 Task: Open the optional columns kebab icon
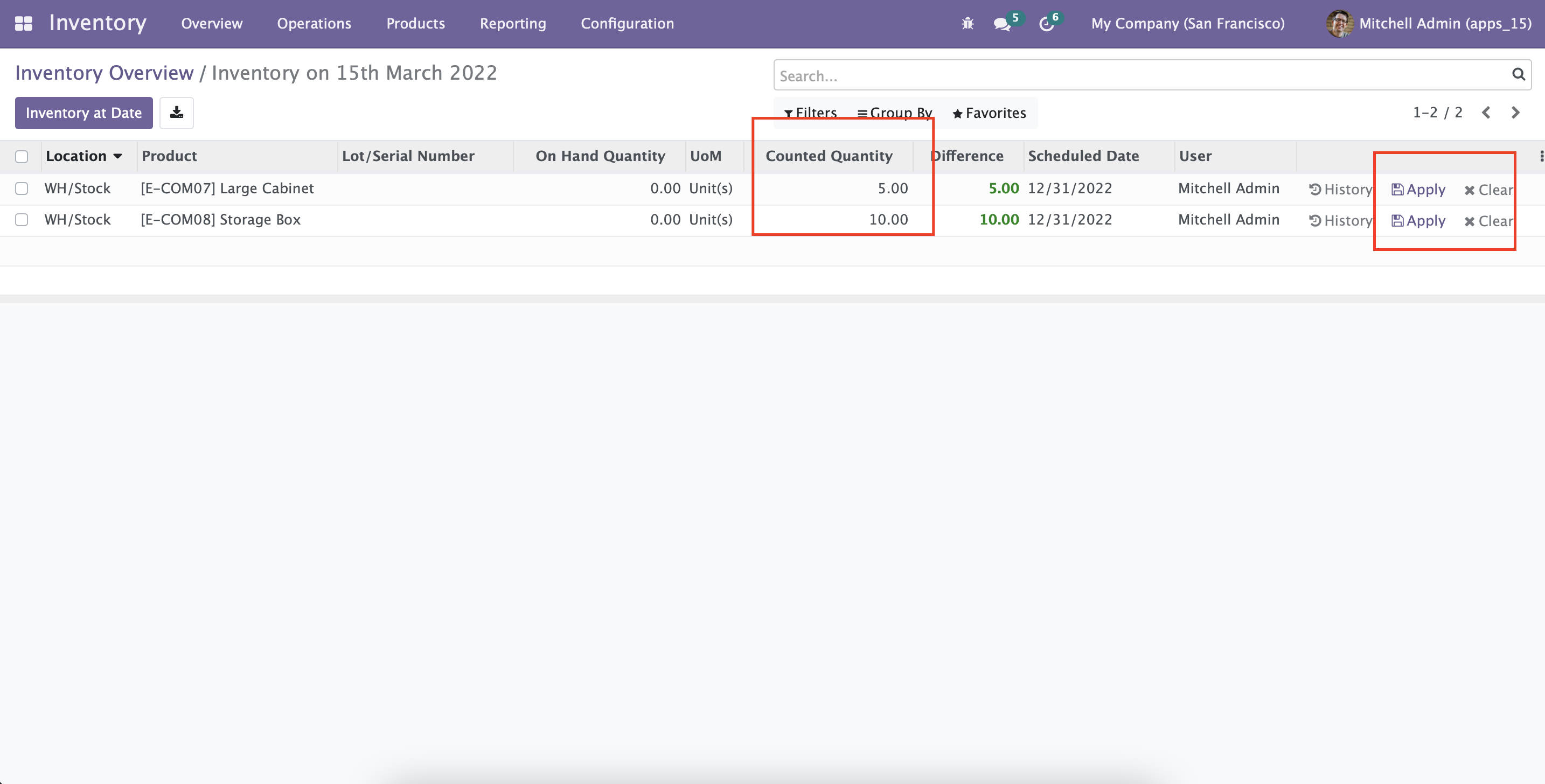click(x=1540, y=156)
